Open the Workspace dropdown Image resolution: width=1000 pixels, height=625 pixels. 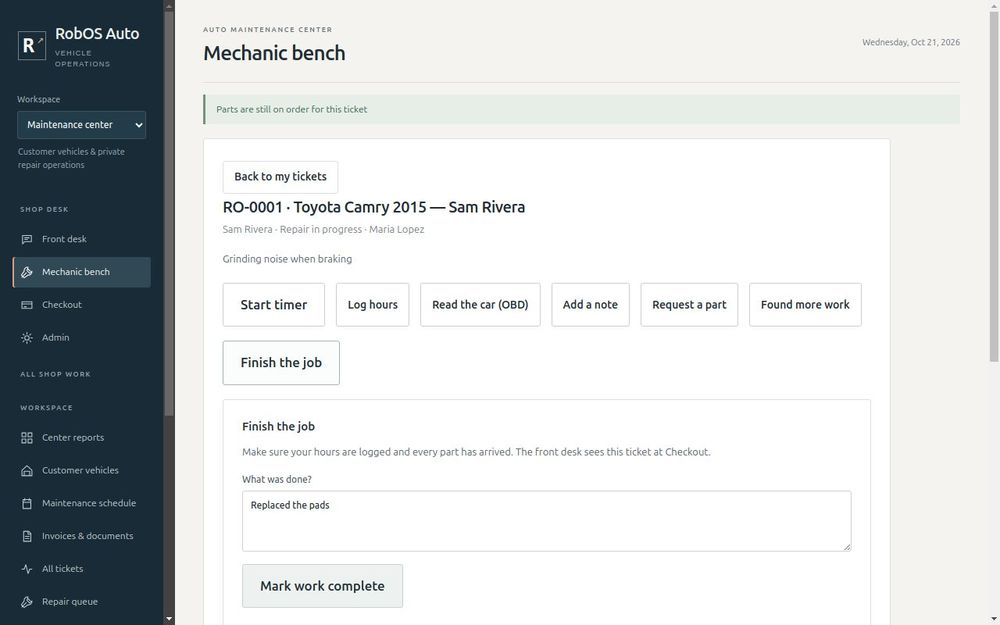coord(82,125)
